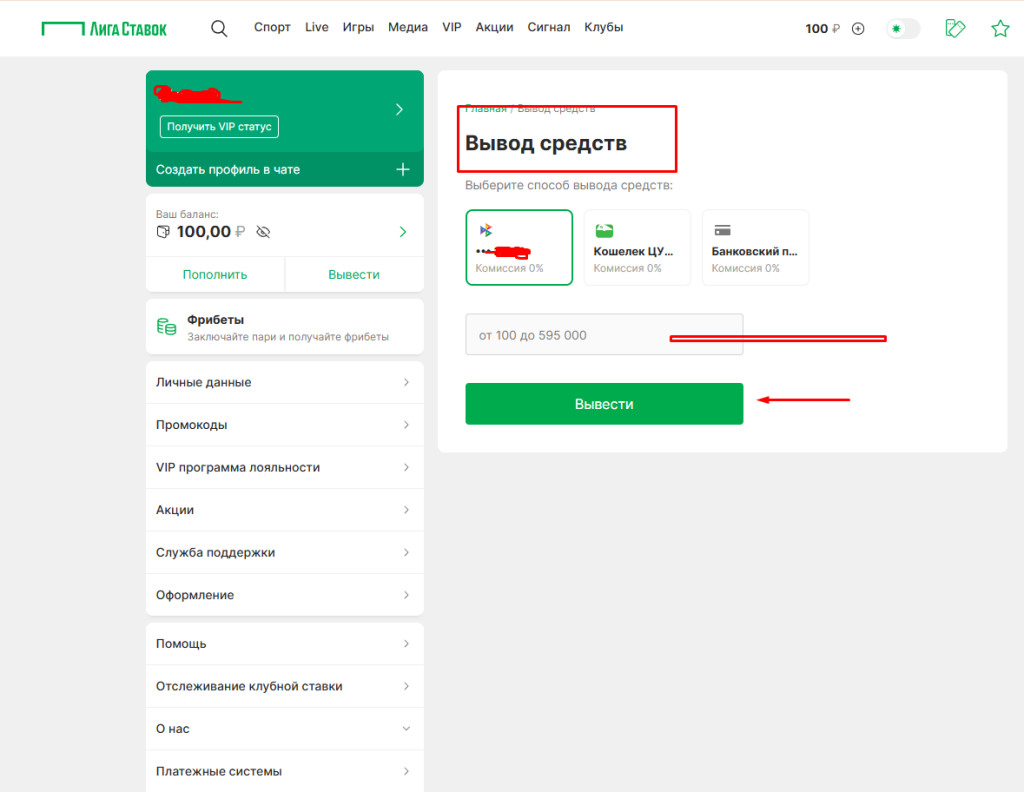Click the Ваш баланс label

187,214
